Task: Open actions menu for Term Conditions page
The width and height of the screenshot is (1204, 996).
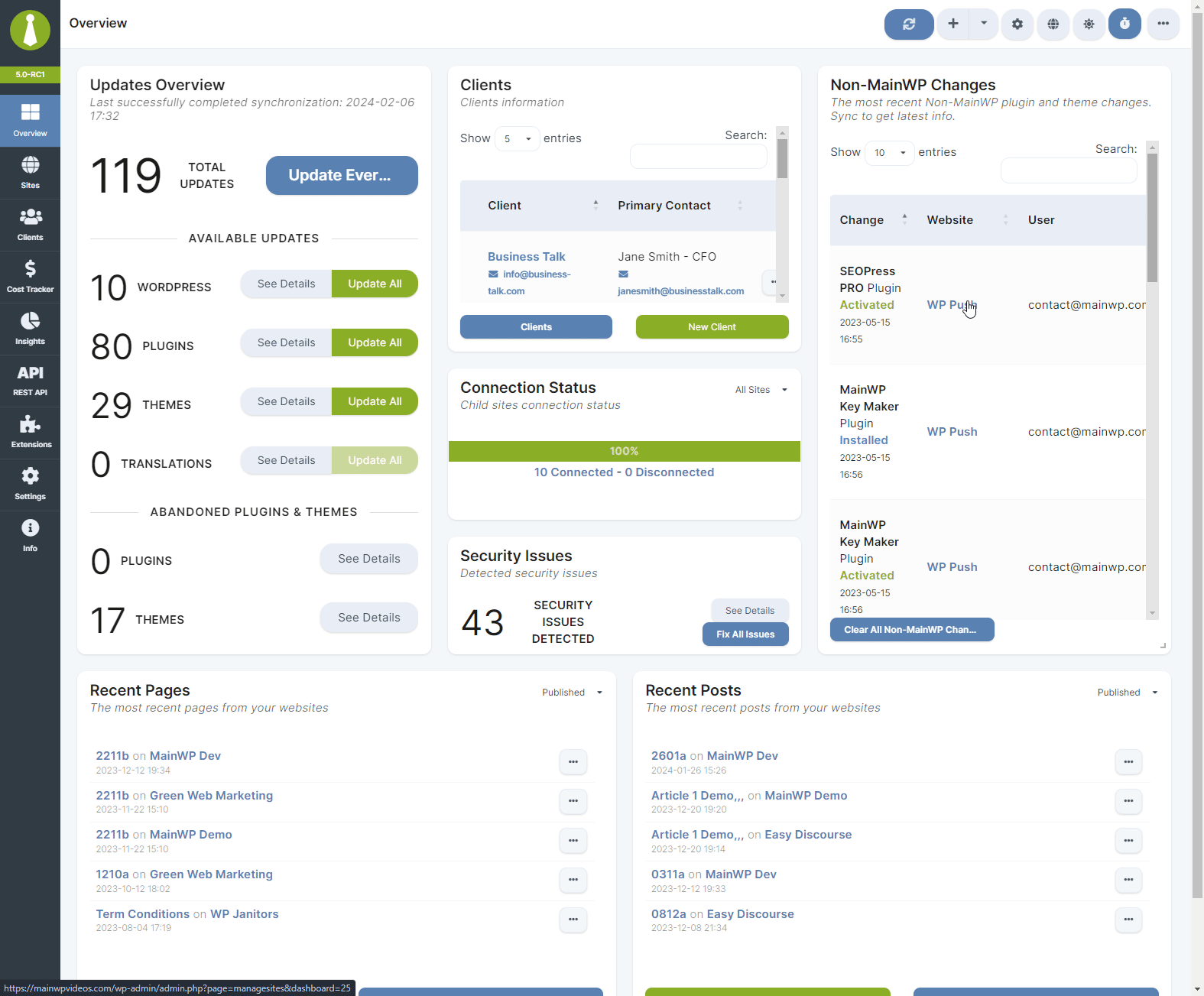Action: pyautogui.click(x=573, y=920)
